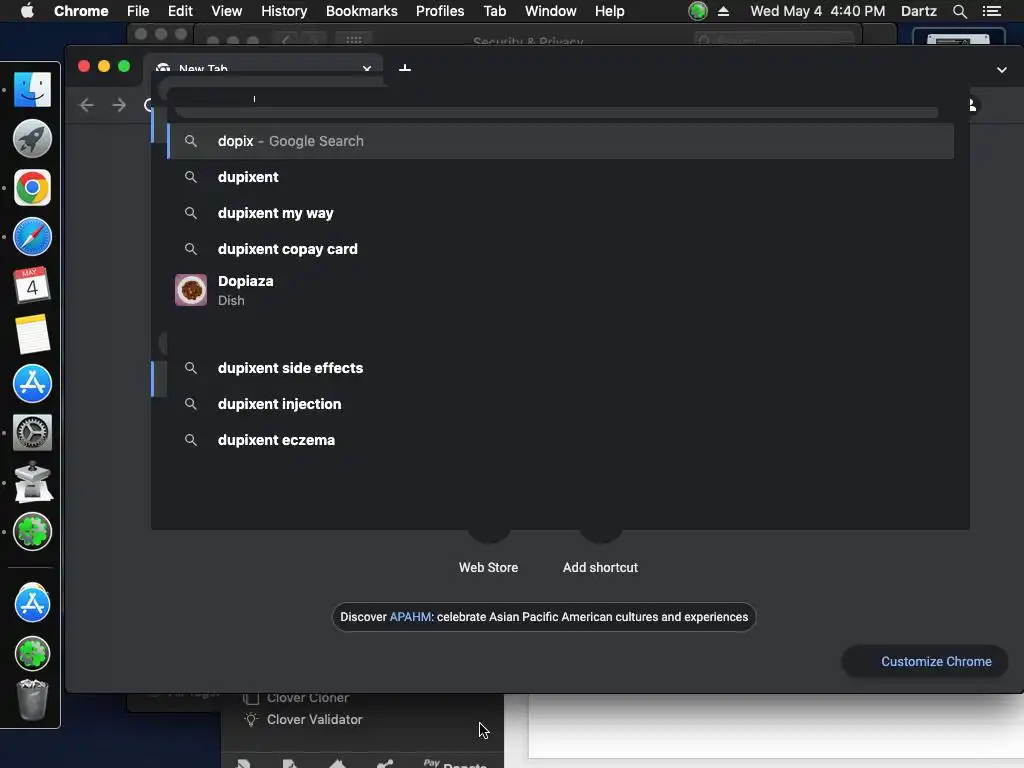The width and height of the screenshot is (1024, 768).
Task: Open Spotlight search in menu bar
Action: pyautogui.click(x=959, y=11)
